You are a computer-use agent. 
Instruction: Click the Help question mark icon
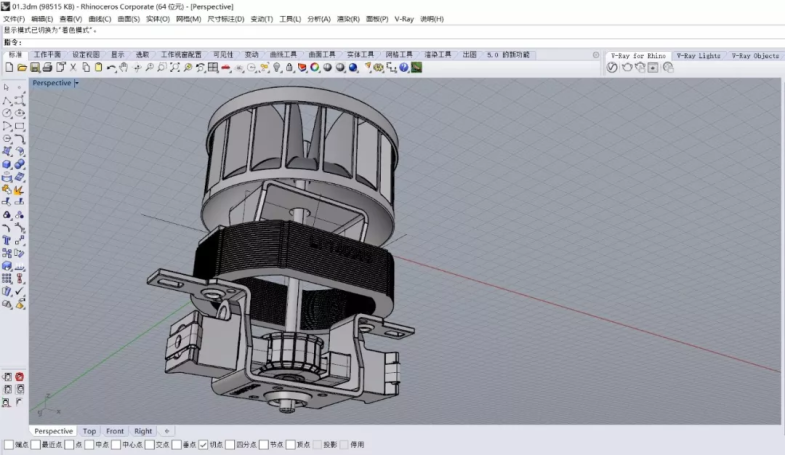[404, 68]
